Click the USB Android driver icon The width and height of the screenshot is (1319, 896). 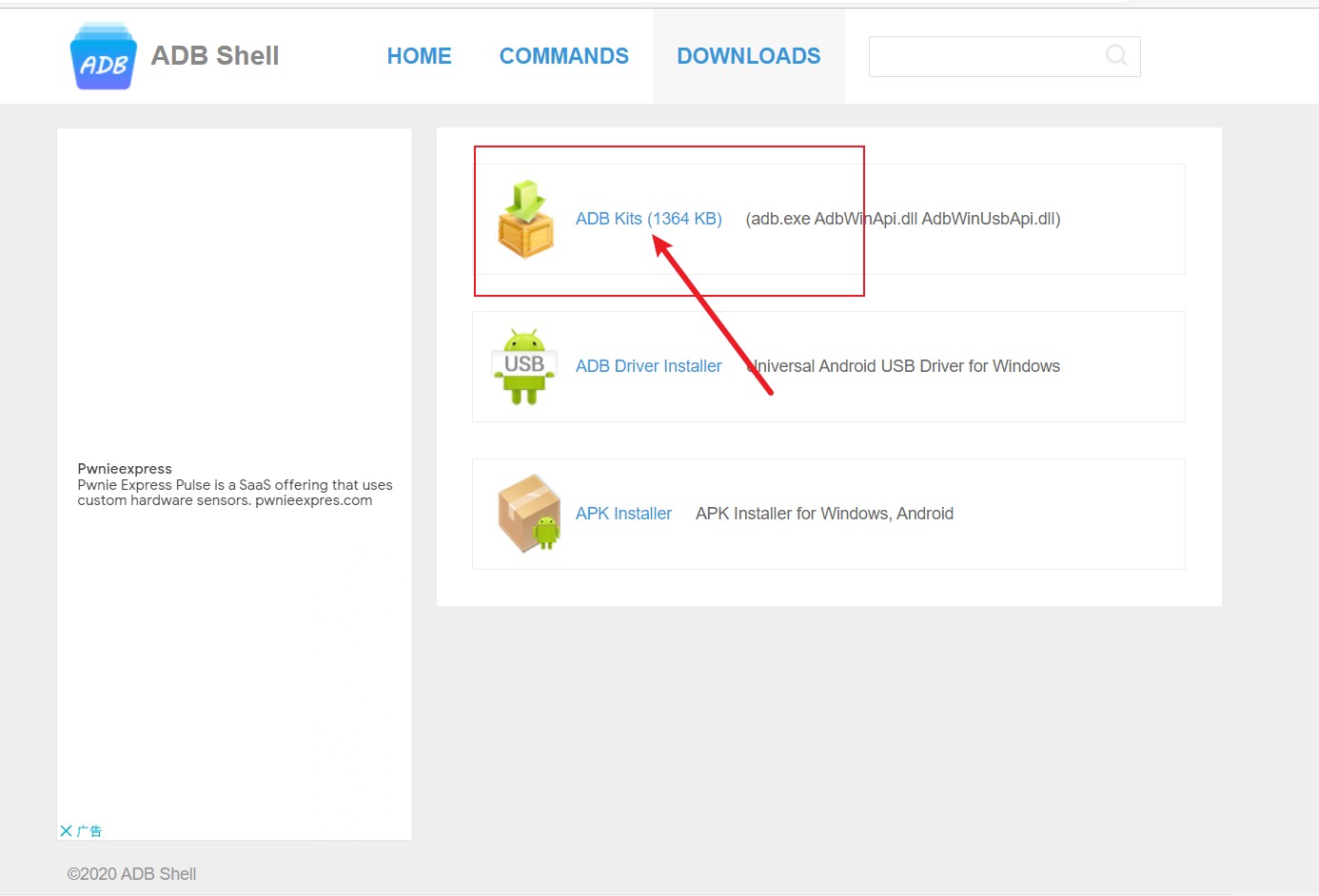tap(524, 367)
